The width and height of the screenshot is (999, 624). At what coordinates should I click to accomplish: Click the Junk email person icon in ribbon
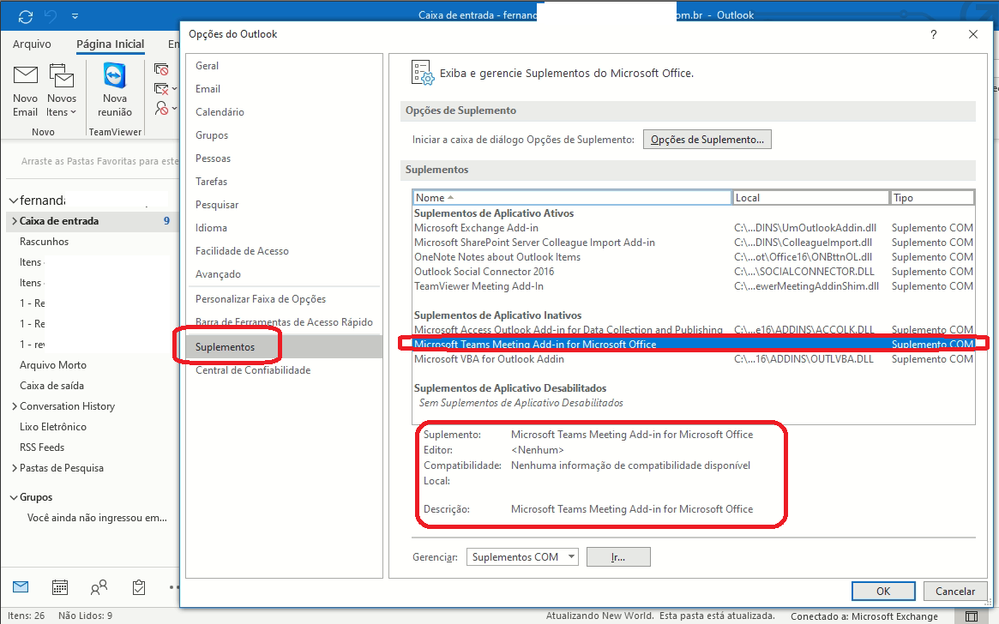coord(162,108)
